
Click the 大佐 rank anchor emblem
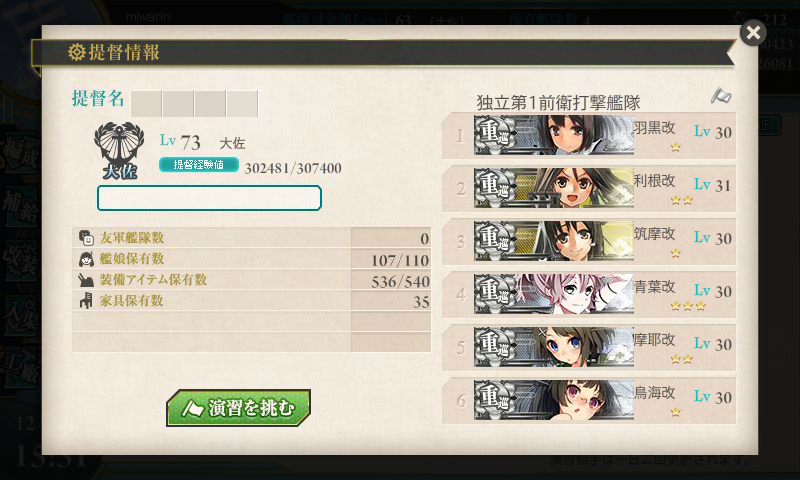click(119, 151)
